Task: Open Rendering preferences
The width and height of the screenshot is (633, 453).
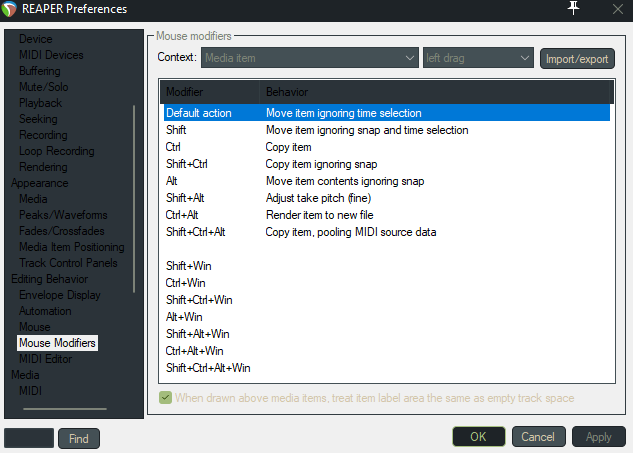Action: click(43, 167)
